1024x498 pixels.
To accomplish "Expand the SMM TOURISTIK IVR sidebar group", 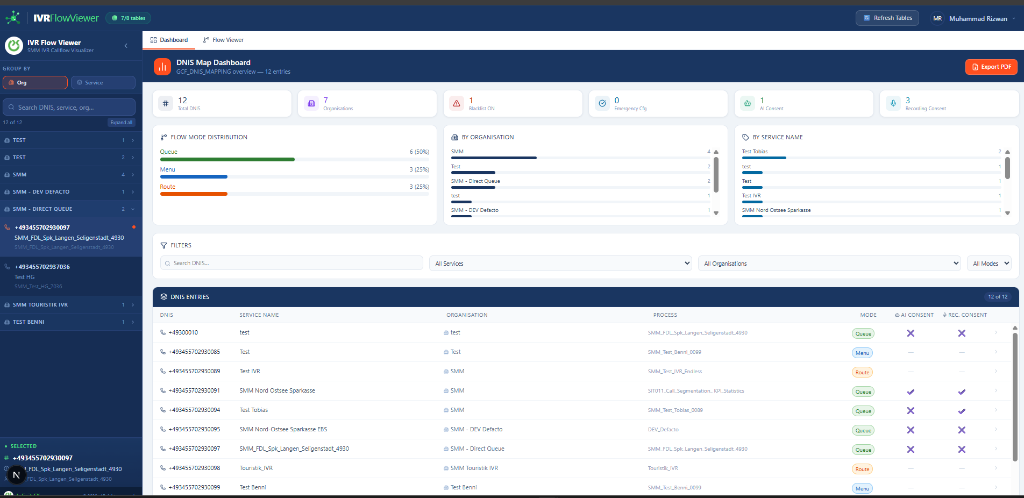I will tap(71, 305).
